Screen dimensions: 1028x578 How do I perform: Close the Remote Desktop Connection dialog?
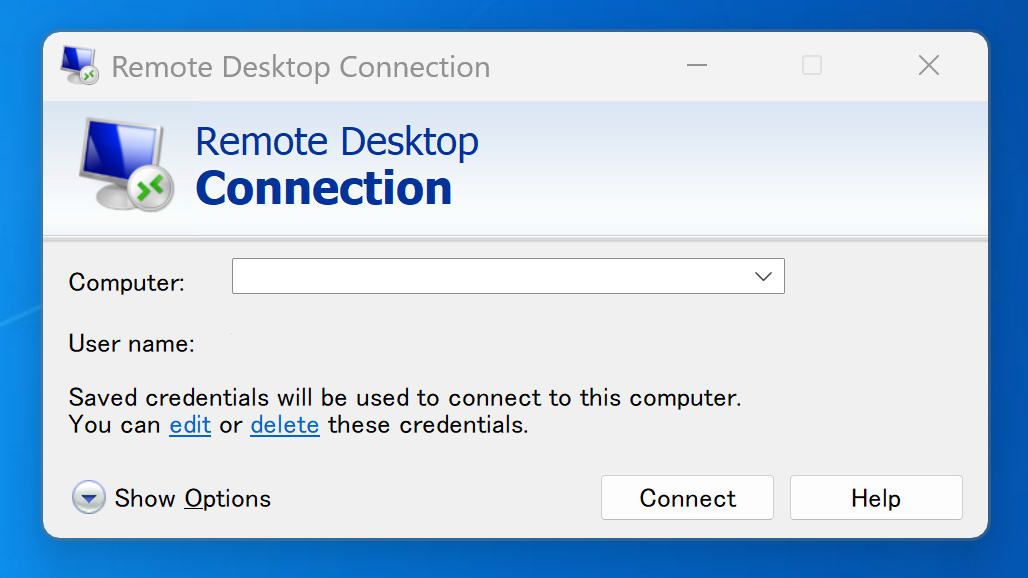[928, 65]
